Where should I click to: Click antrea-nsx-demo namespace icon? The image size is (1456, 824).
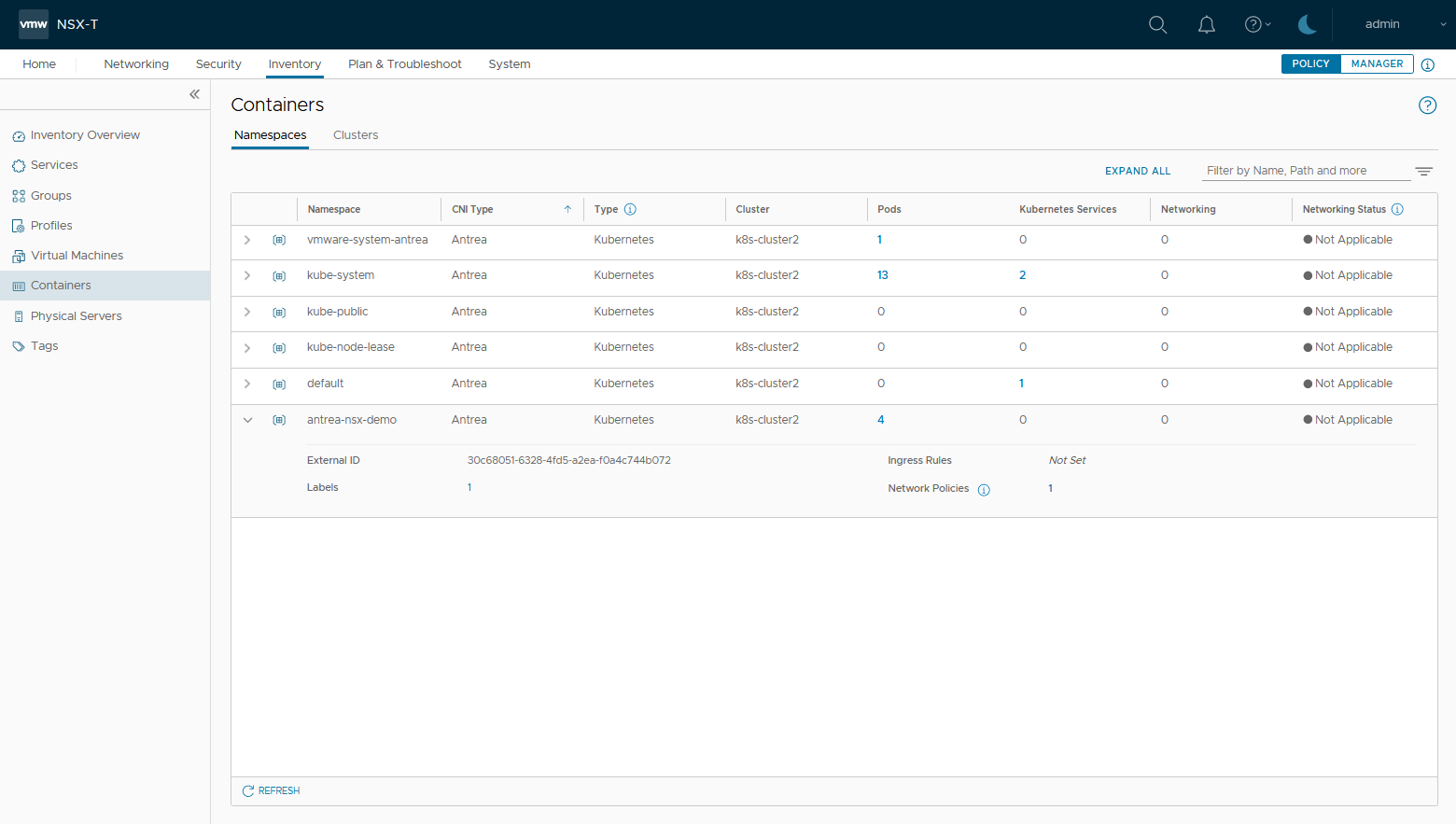pyautogui.click(x=279, y=420)
